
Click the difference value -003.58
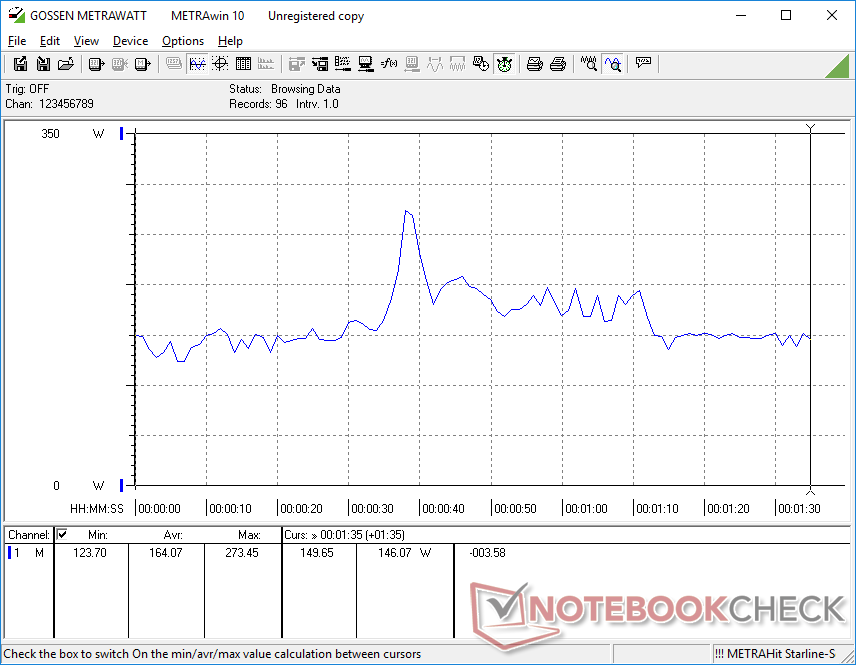pyautogui.click(x=488, y=553)
